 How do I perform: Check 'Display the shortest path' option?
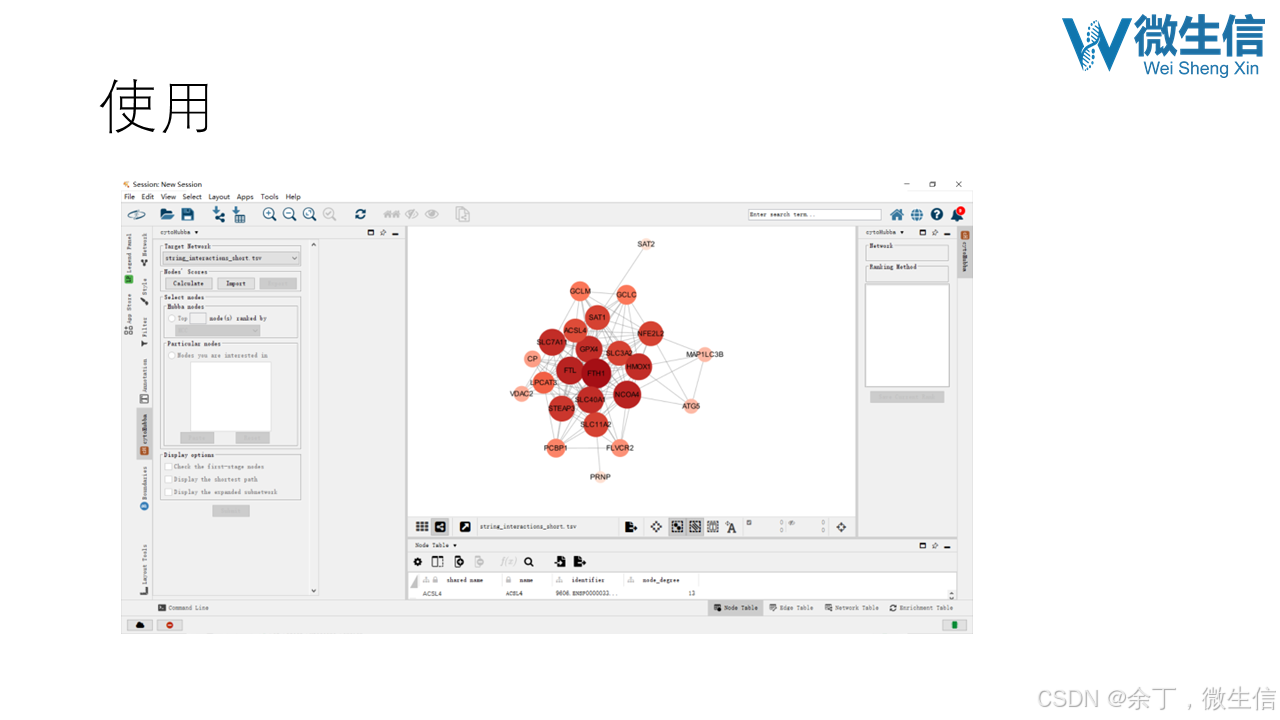(168, 479)
